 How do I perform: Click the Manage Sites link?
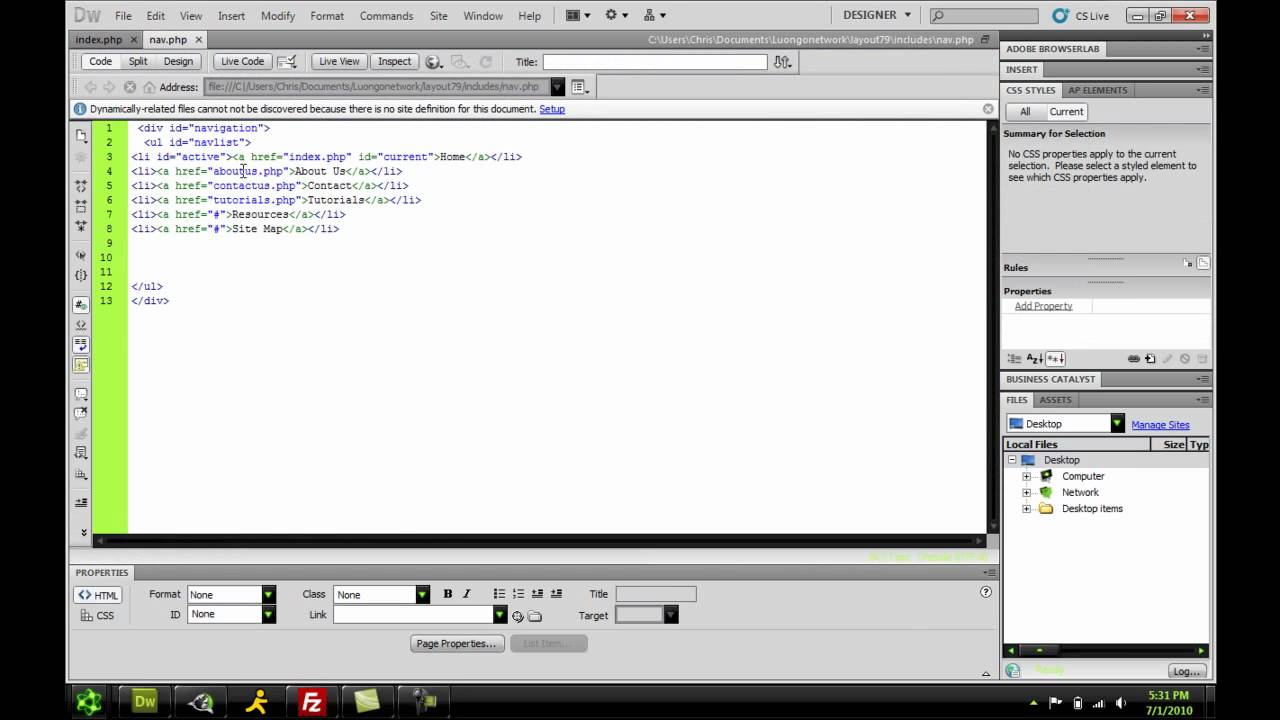1160,425
